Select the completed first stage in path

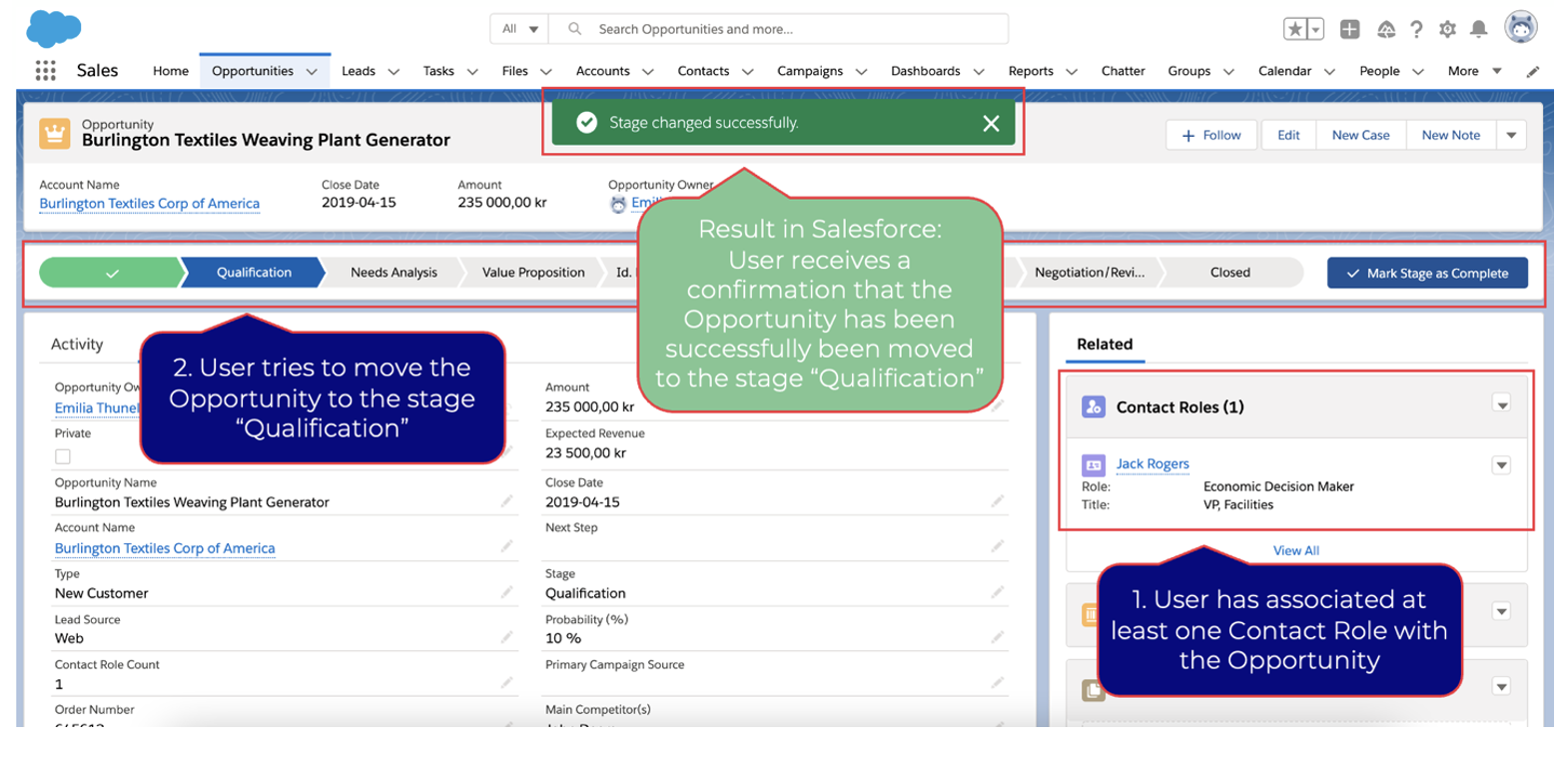pyautogui.click(x=111, y=273)
